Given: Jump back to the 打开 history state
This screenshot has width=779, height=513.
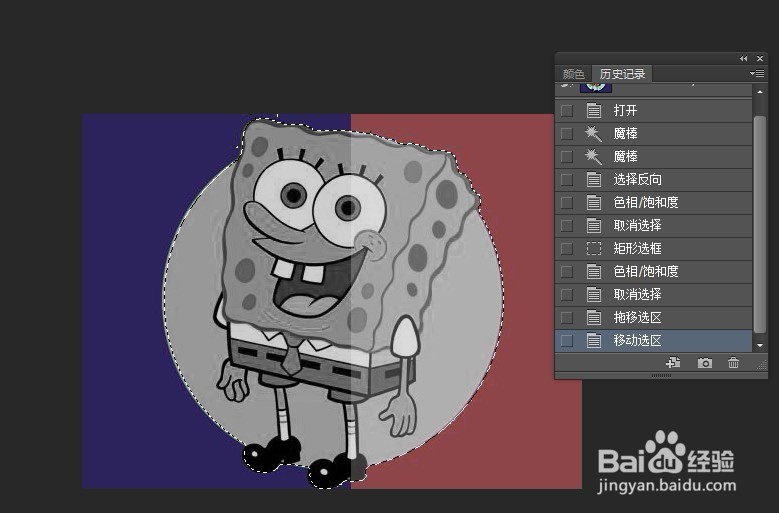Looking at the screenshot, I should click(x=653, y=110).
